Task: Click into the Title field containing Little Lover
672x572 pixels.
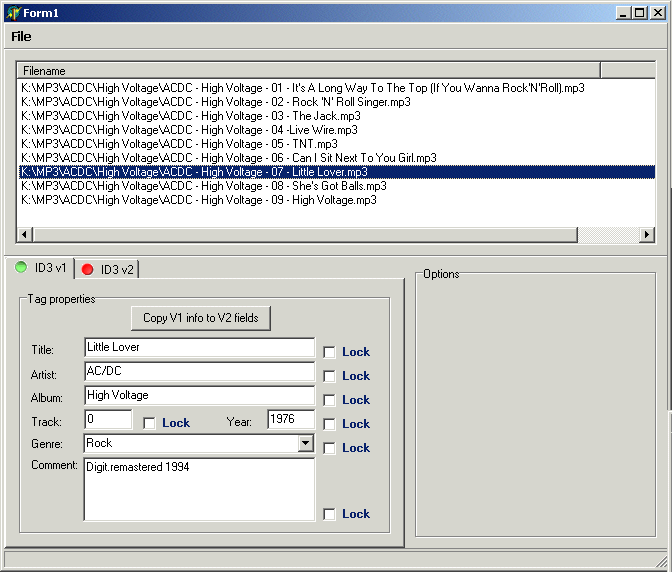Action: click(199, 347)
